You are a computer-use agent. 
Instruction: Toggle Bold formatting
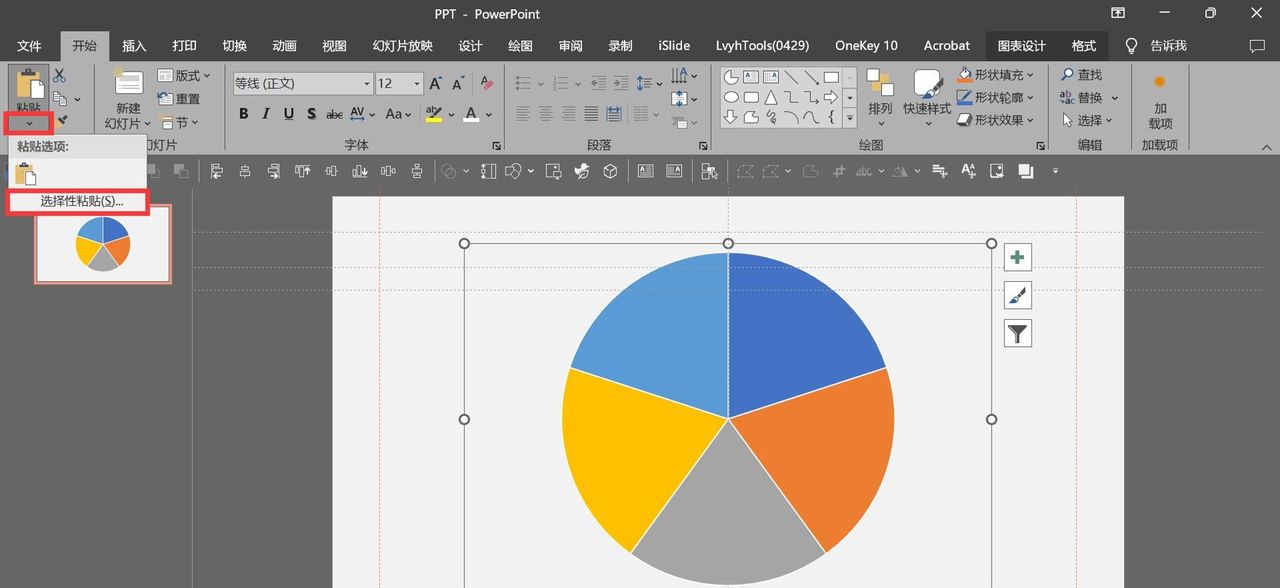pos(243,114)
